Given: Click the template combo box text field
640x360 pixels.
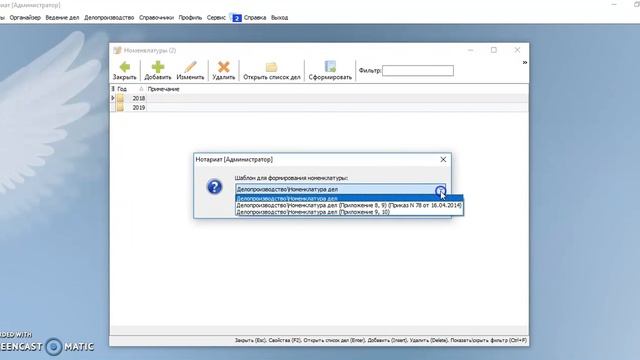Looking at the screenshot, I should coord(335,189).
